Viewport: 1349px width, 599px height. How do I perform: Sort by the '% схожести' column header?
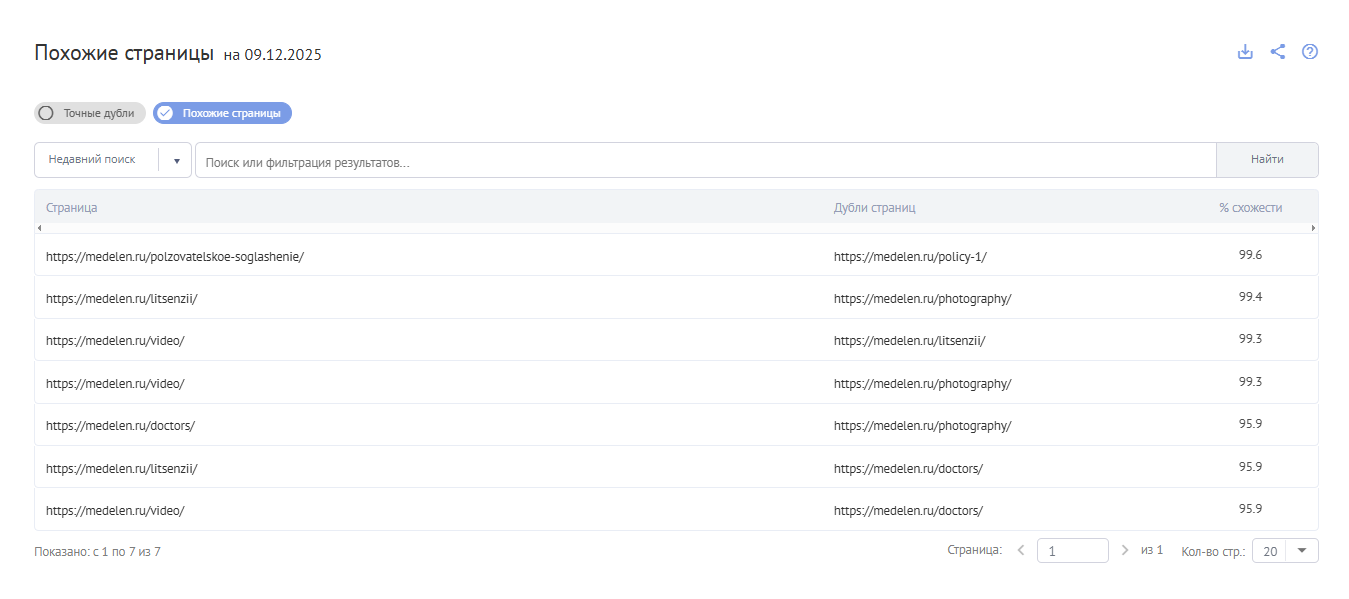point(1250,208)
